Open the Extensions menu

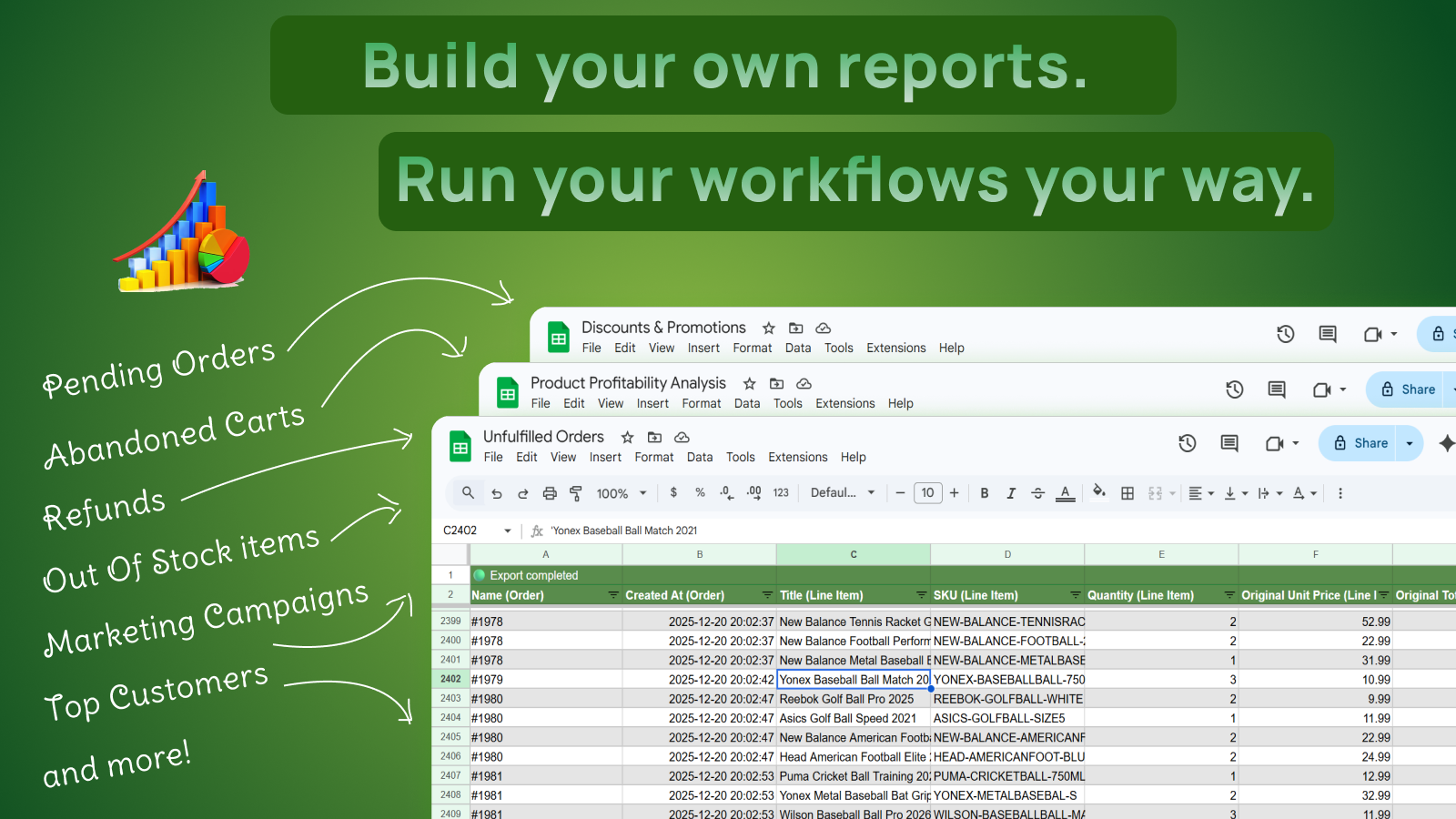click(797, 457)
